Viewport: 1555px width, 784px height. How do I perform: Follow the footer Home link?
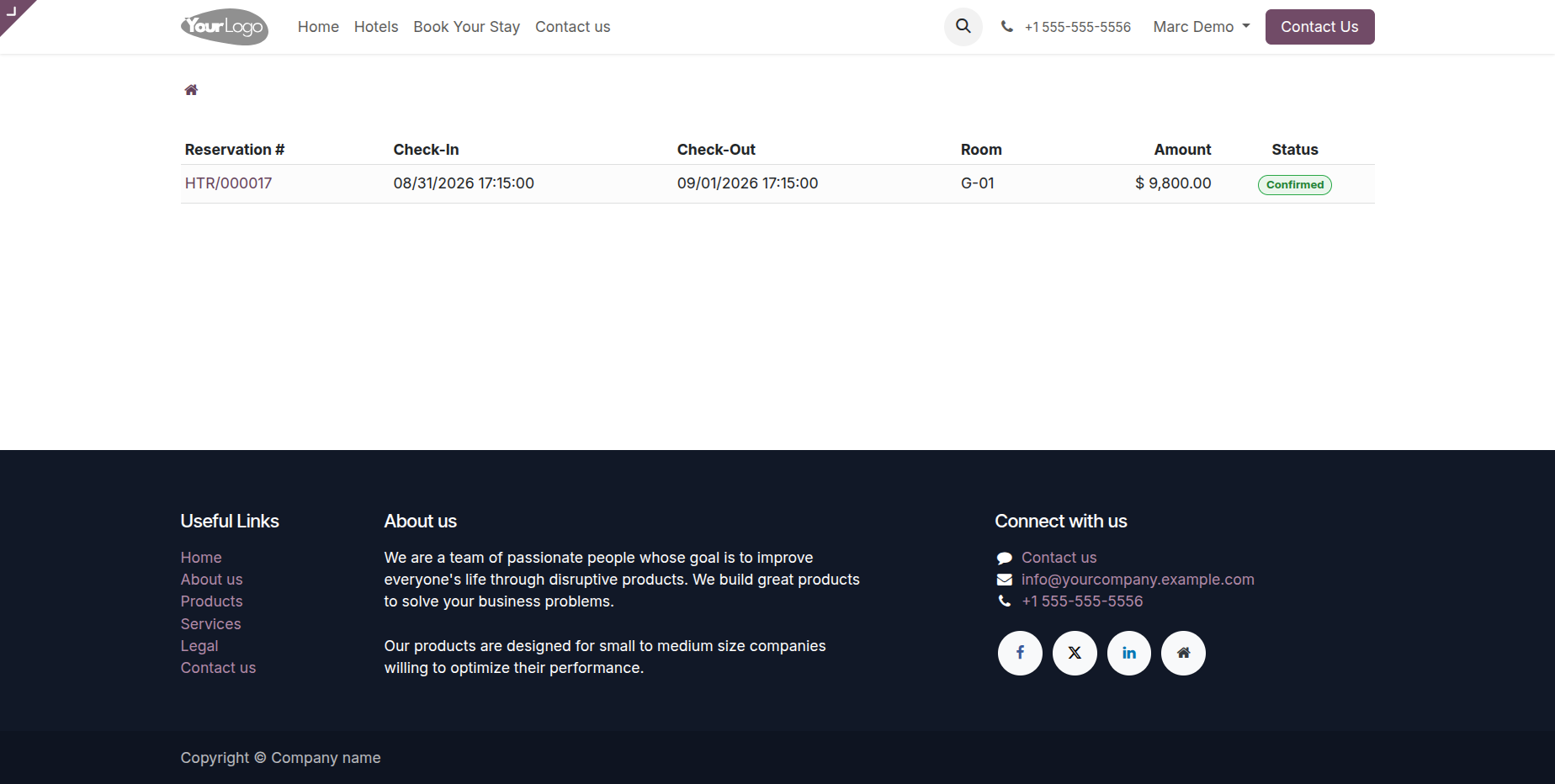201,558
